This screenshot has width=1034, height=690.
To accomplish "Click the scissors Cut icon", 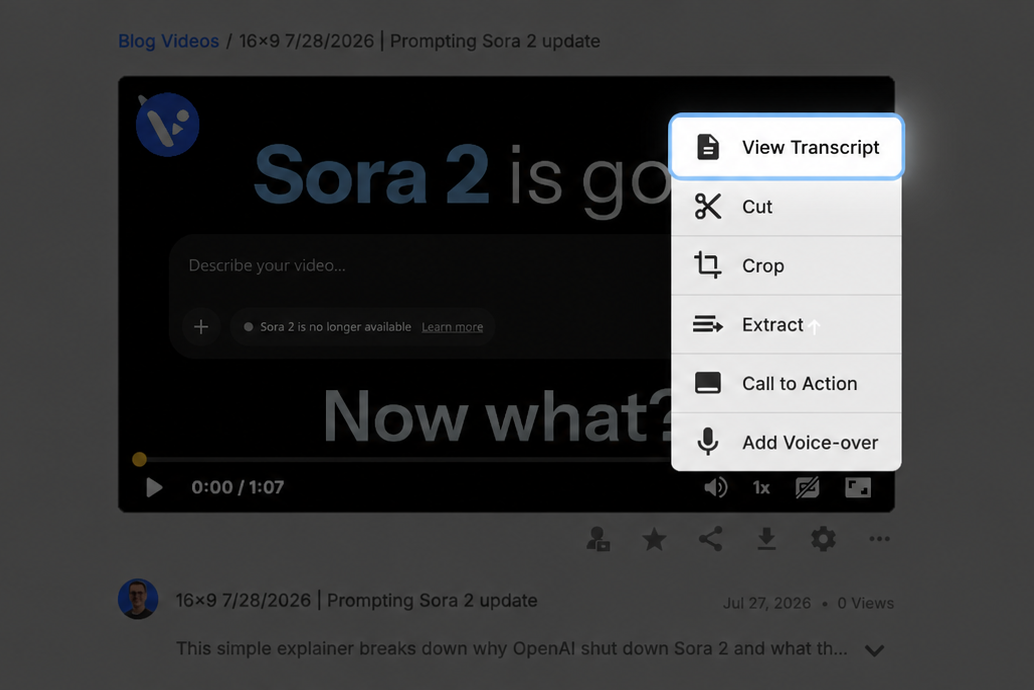I will click(708, 206).
